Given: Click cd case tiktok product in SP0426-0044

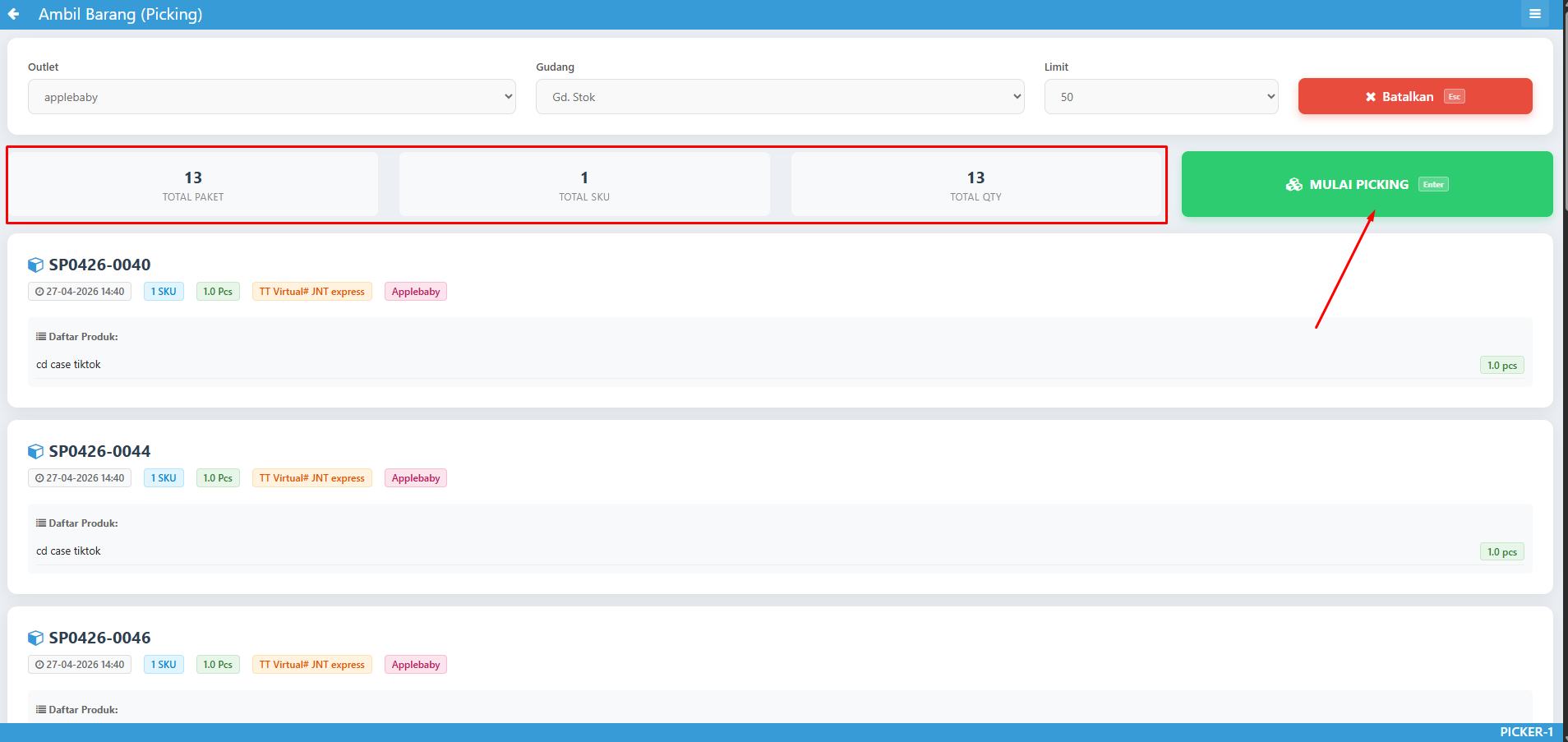Looking at the screenshot, I should pos(68,551).
